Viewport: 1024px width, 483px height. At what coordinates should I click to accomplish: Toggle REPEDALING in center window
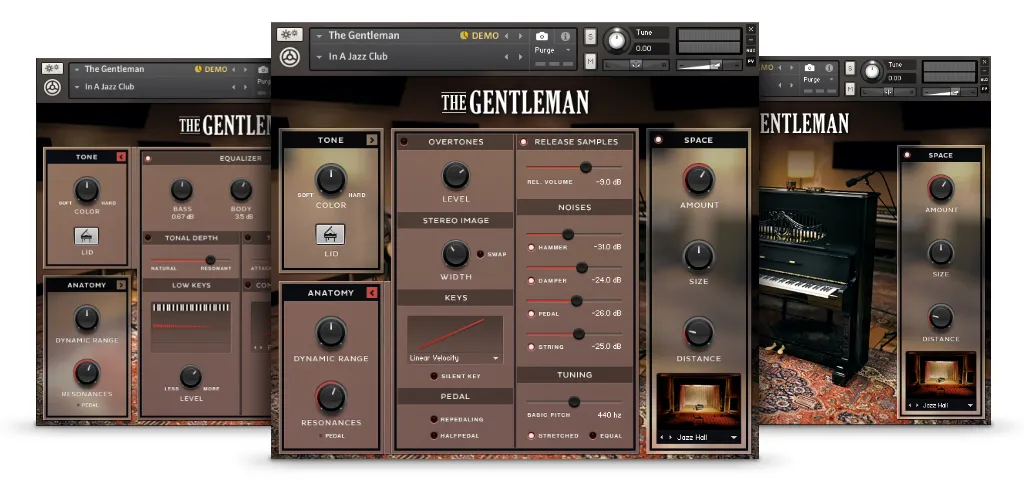point(433,419)
